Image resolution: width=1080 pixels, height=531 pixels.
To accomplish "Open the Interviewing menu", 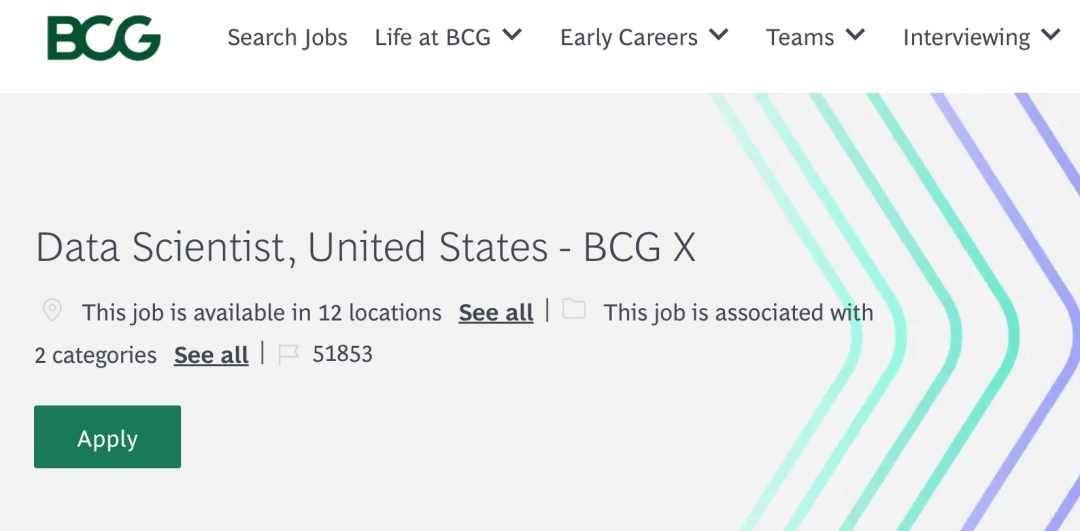I will (966, 37).
